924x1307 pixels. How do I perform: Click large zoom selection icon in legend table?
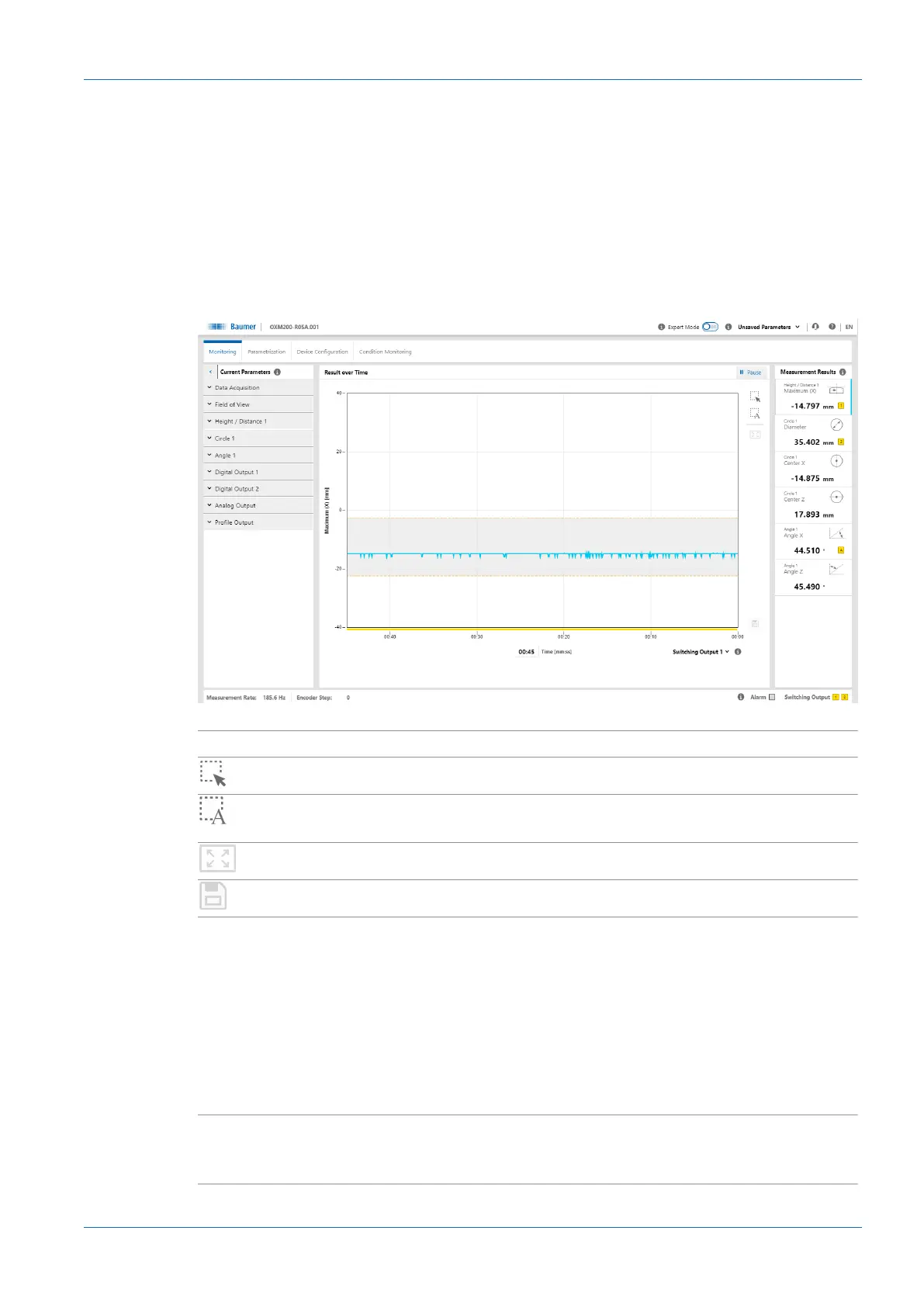pos(213,775)
